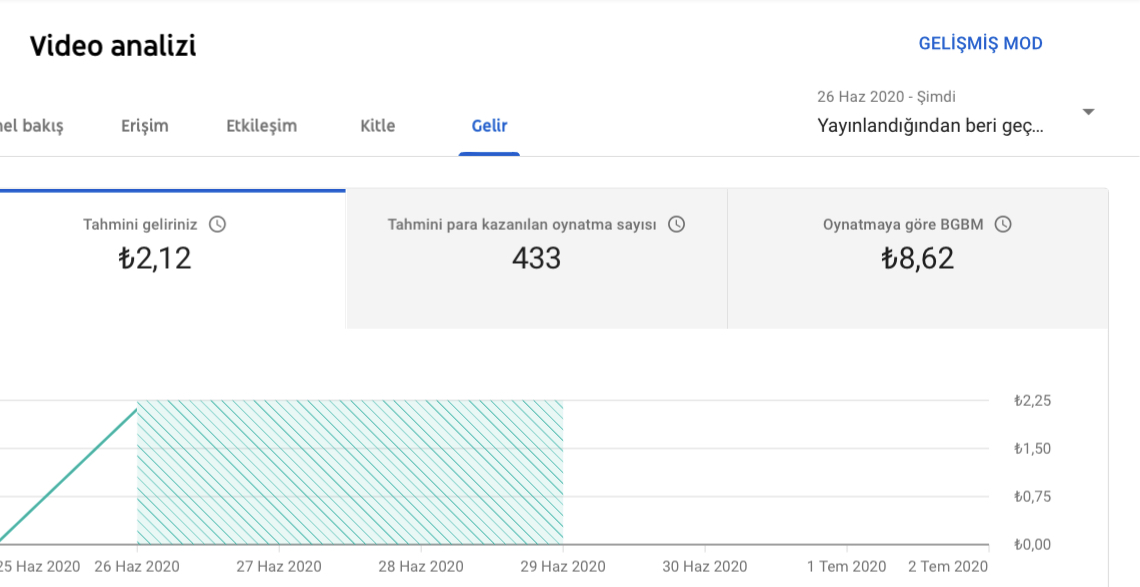Viewport: 1140px width, 587px height.
Task: Select Tahmini para kazanılan oynatma sayısı card
Action: click(x=537, y=259)
